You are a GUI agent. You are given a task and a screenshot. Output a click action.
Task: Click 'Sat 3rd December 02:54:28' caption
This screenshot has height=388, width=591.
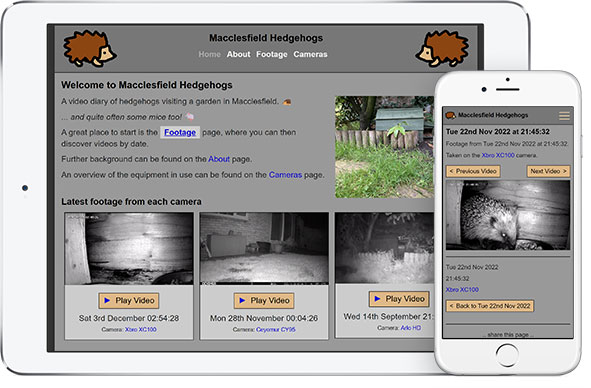tap(129, 318)
